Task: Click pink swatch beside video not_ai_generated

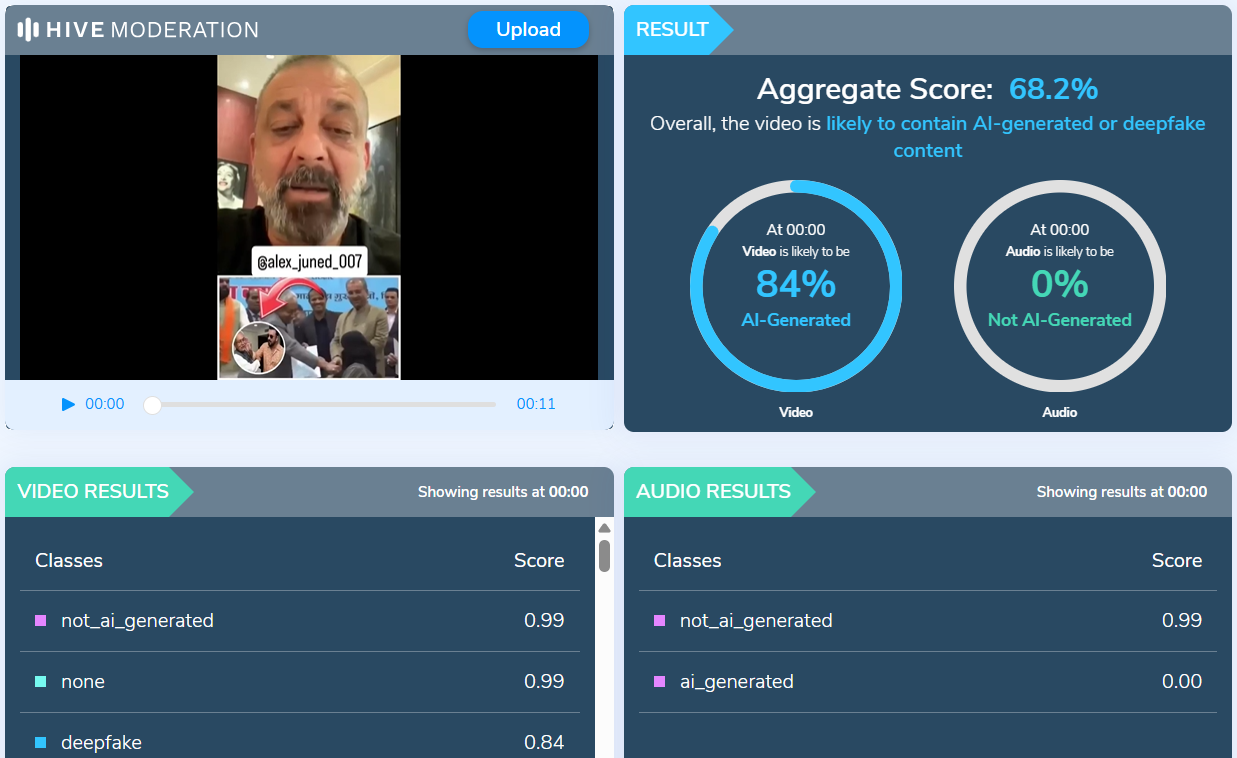Action: click(x=41, y=621)
